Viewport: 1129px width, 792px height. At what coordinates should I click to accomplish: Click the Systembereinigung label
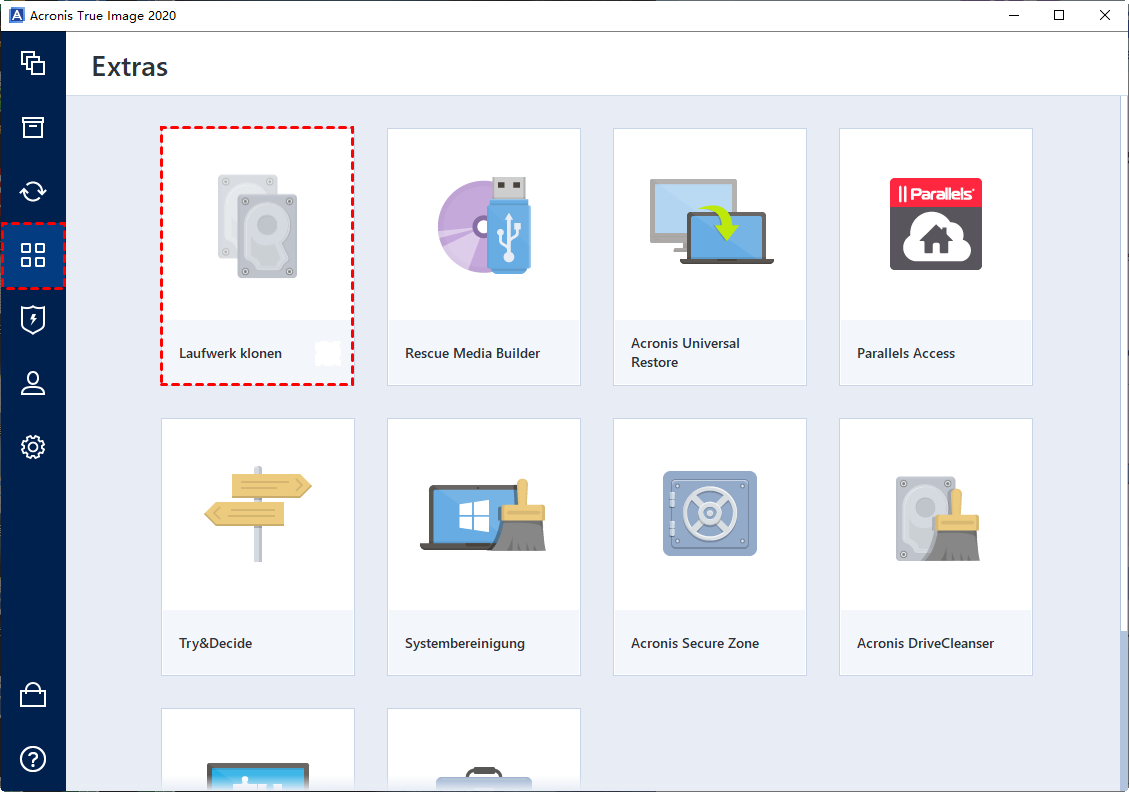464,644
